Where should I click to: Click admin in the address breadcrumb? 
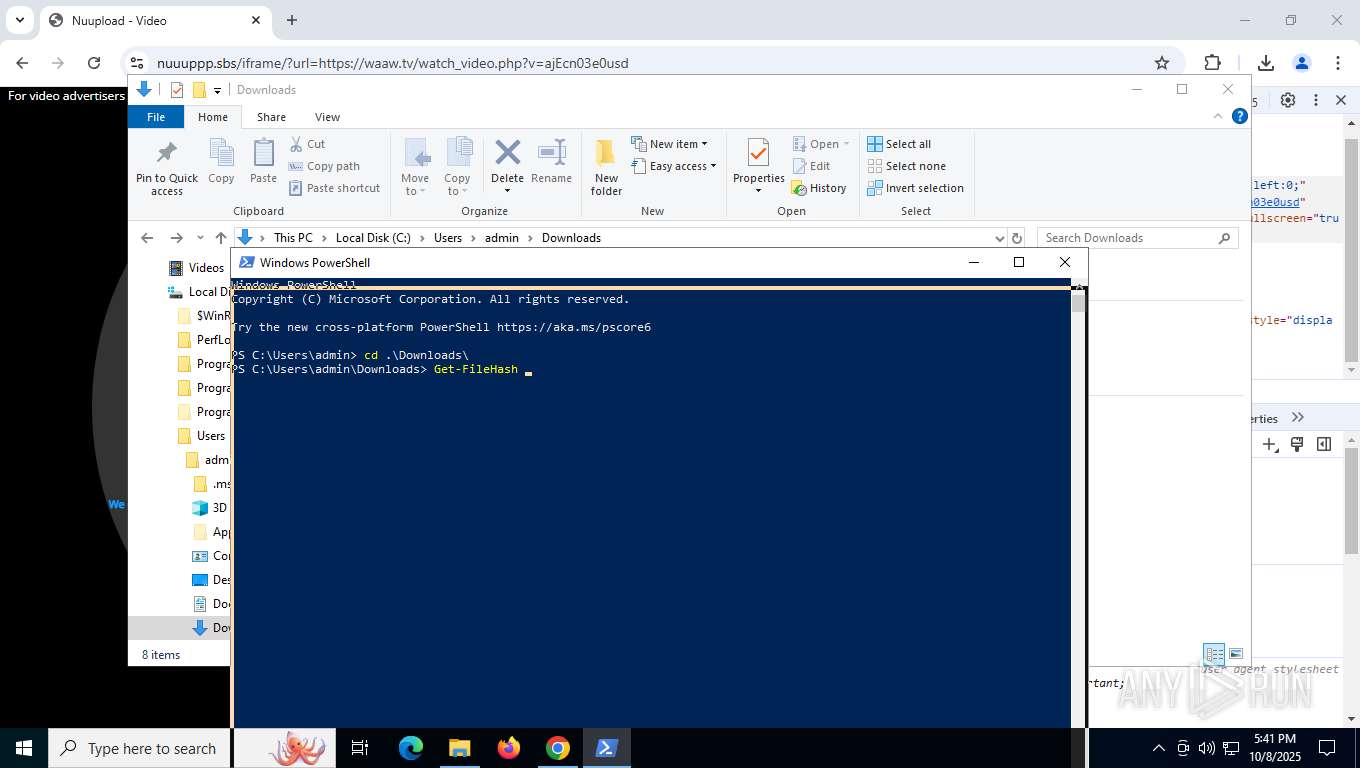click(502, 238)
